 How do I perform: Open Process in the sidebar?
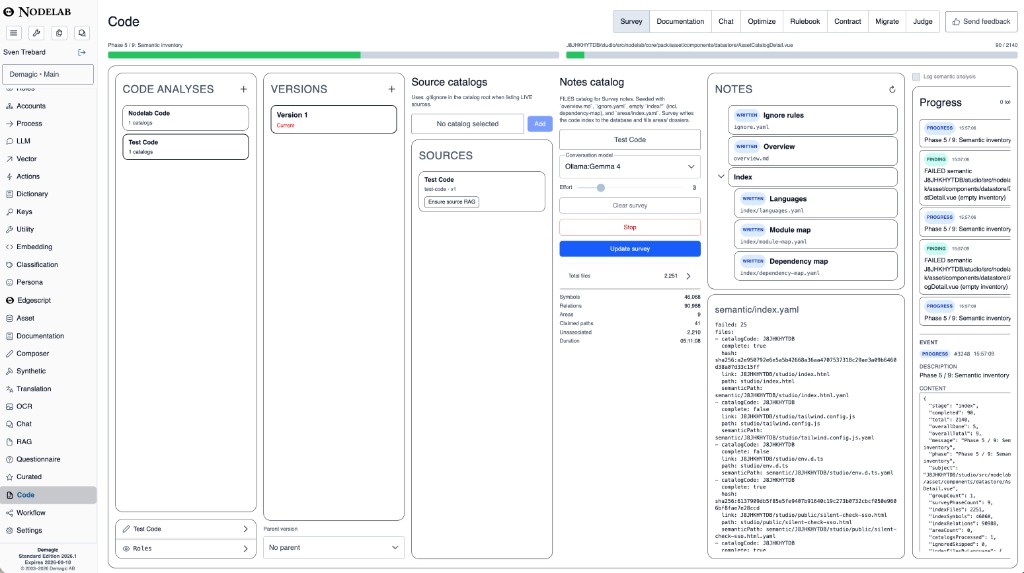click(x=48, y=123)
